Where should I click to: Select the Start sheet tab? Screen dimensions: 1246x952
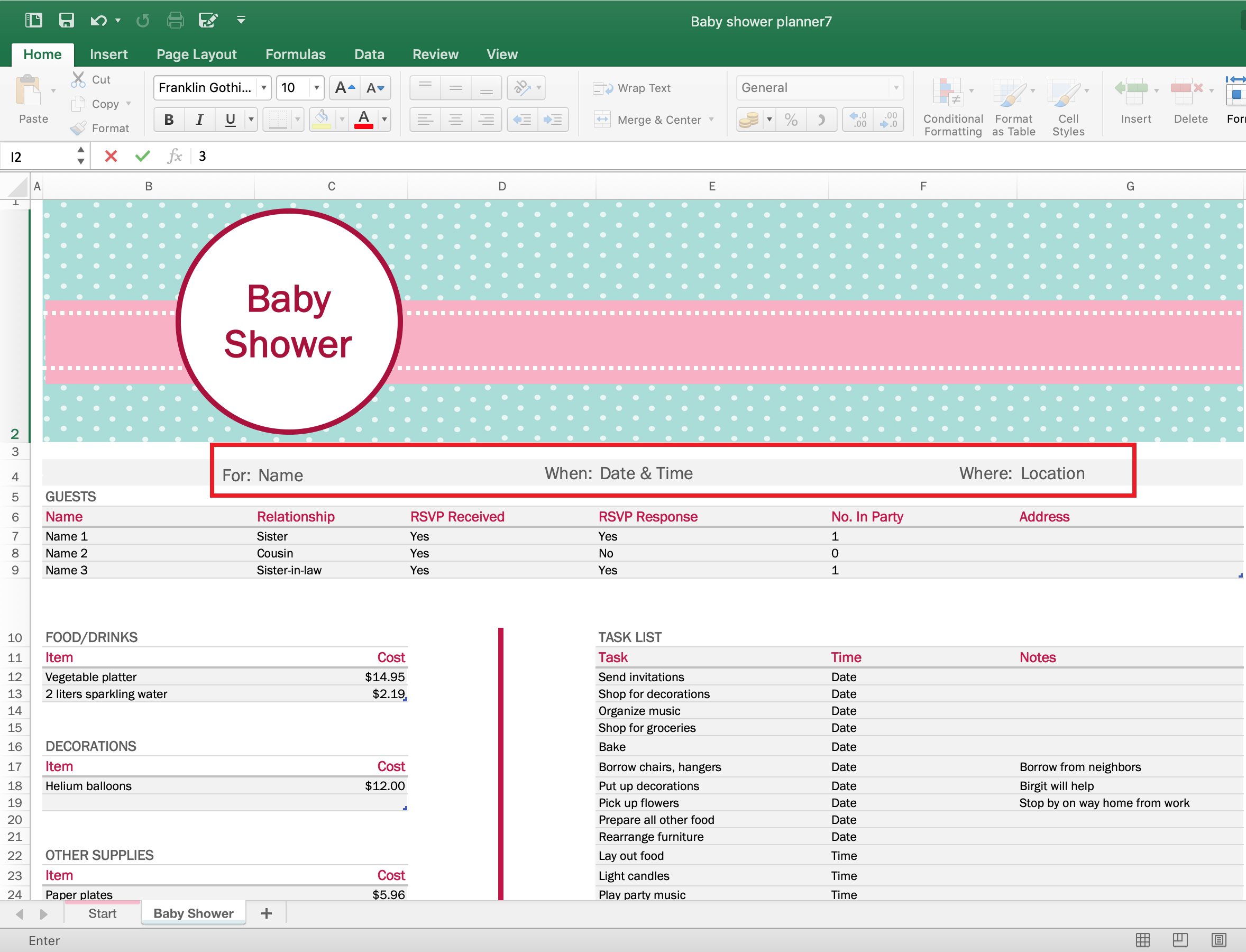102,913
